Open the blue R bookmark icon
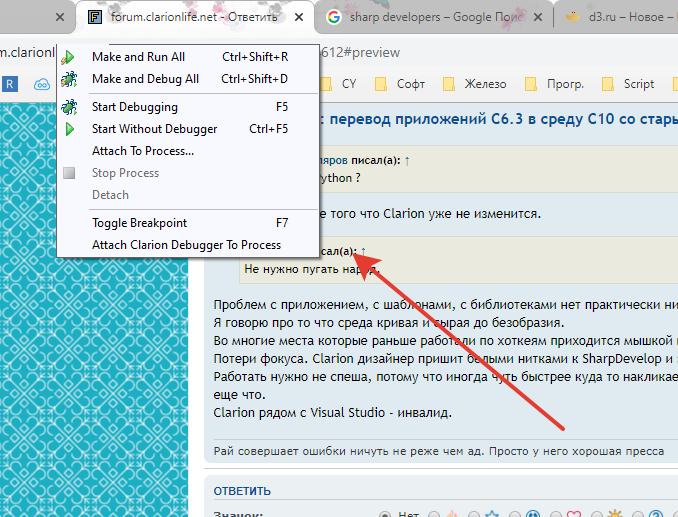 [9, 85]
